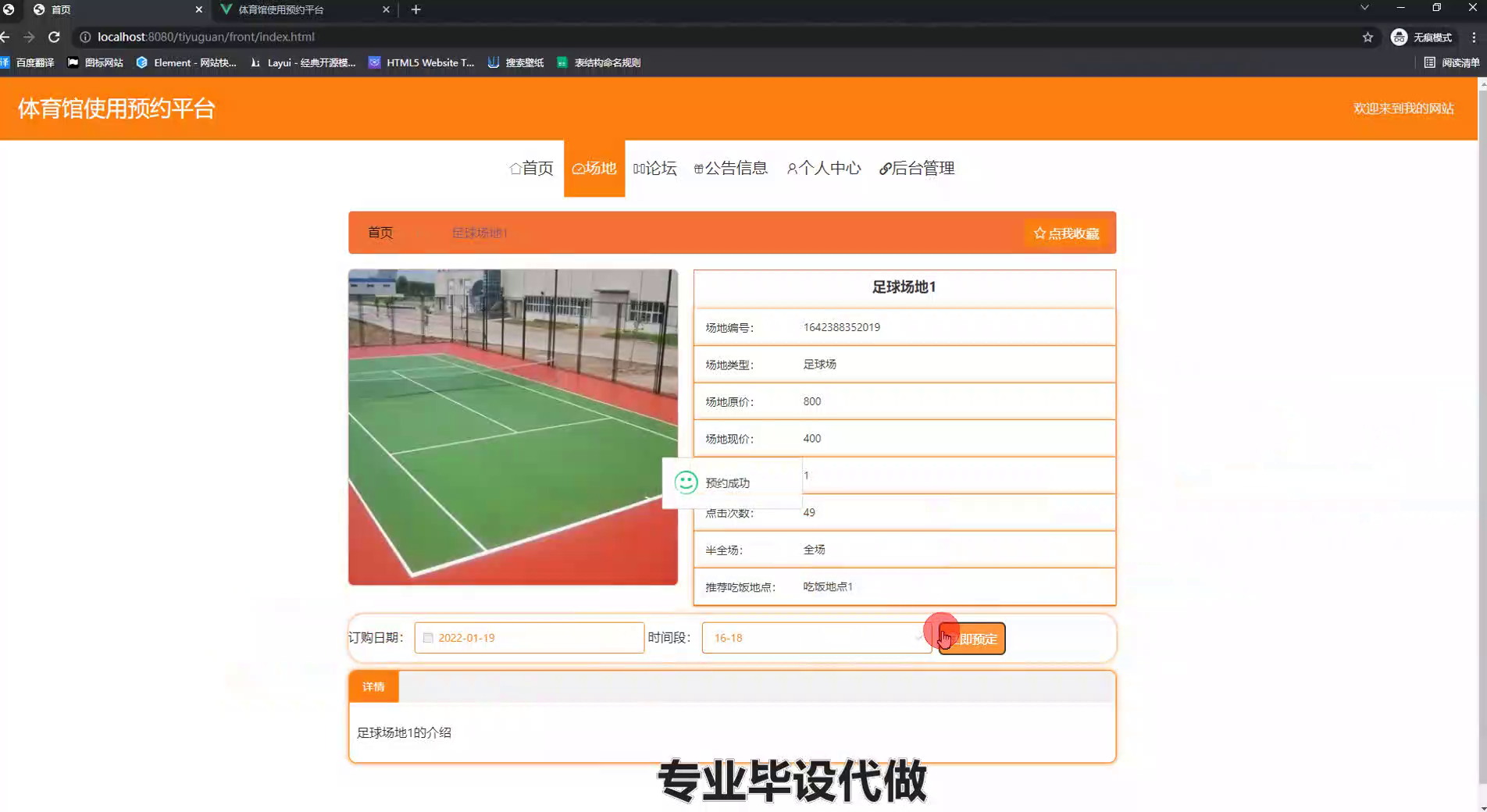This screenshot has height=812, width=1487.
Task: Open 个人中心 in the navigation menu
Action: (x=824, y=168)
